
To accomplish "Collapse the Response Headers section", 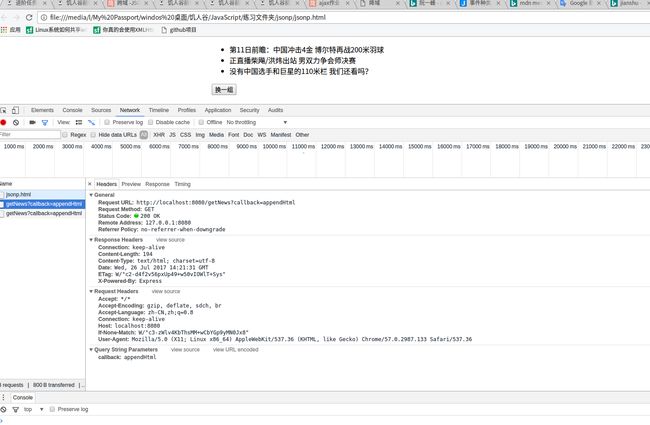I will pos(91,240).
